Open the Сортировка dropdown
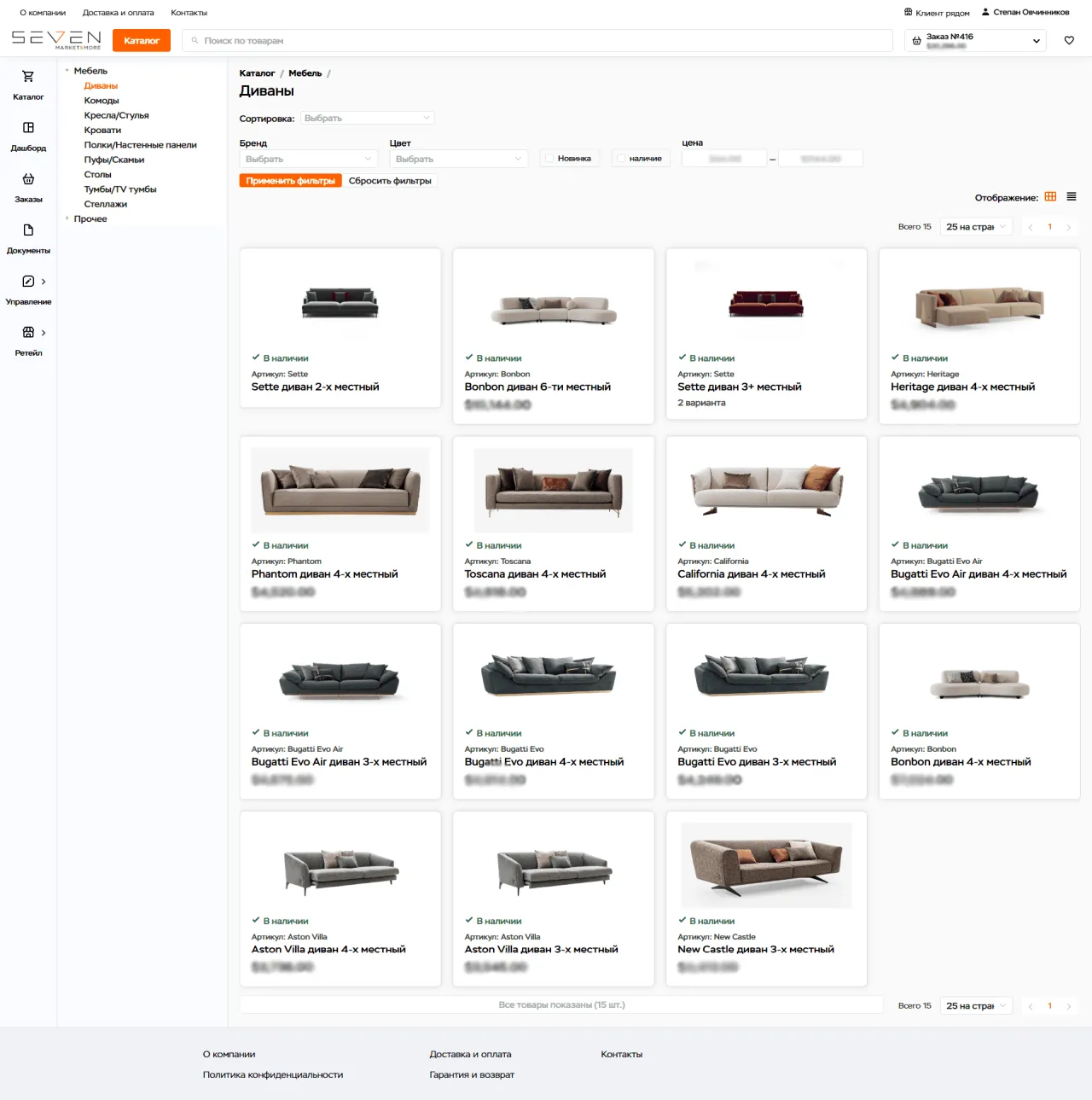1092x1100 pixels. [367, 118]
